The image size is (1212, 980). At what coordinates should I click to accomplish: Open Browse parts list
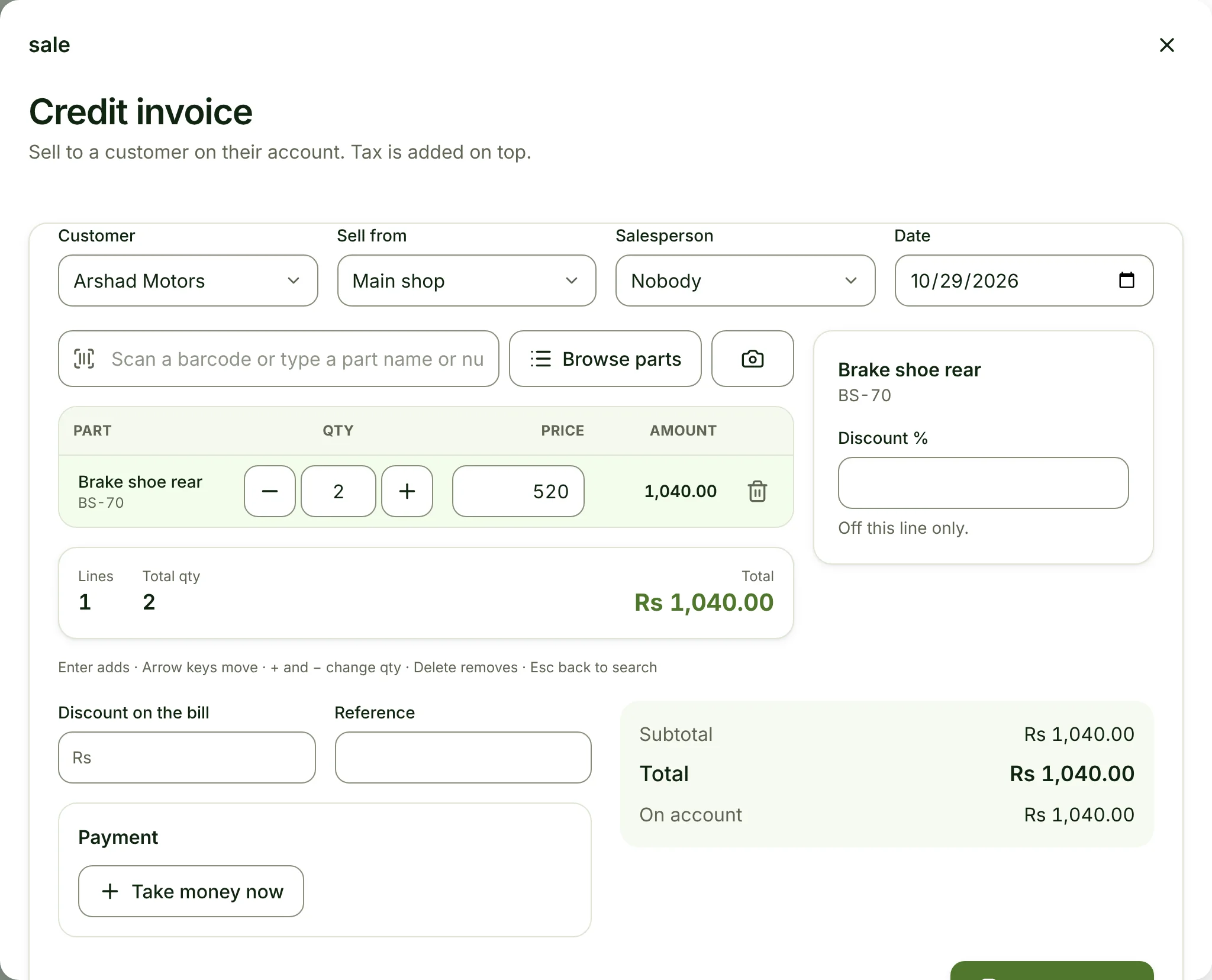(x=605, y=359)
